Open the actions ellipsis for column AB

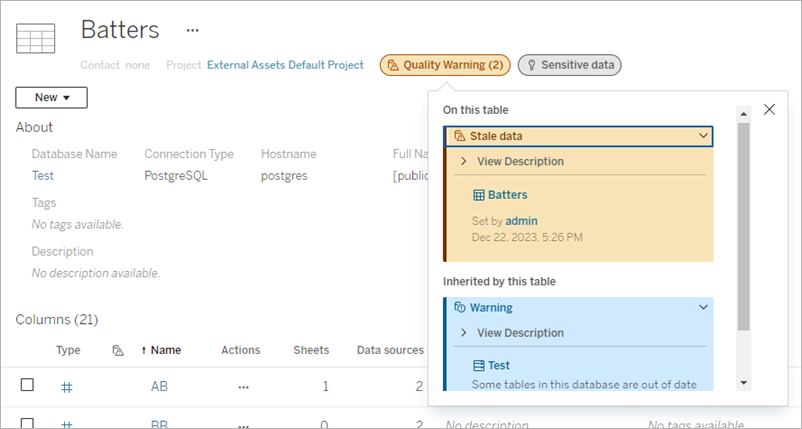point(243,386)
